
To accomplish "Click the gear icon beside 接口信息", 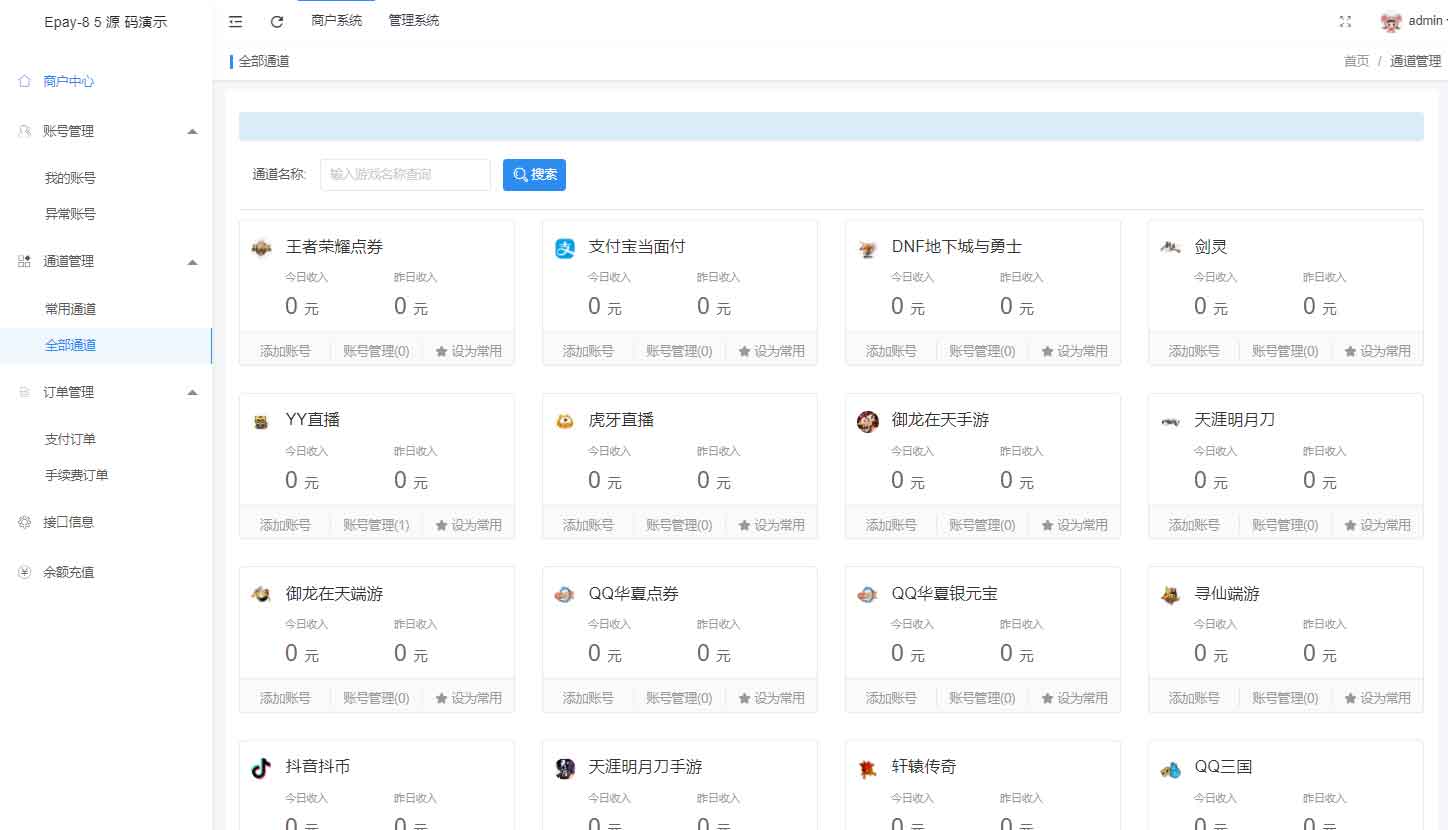I will (x=25, y=521).
